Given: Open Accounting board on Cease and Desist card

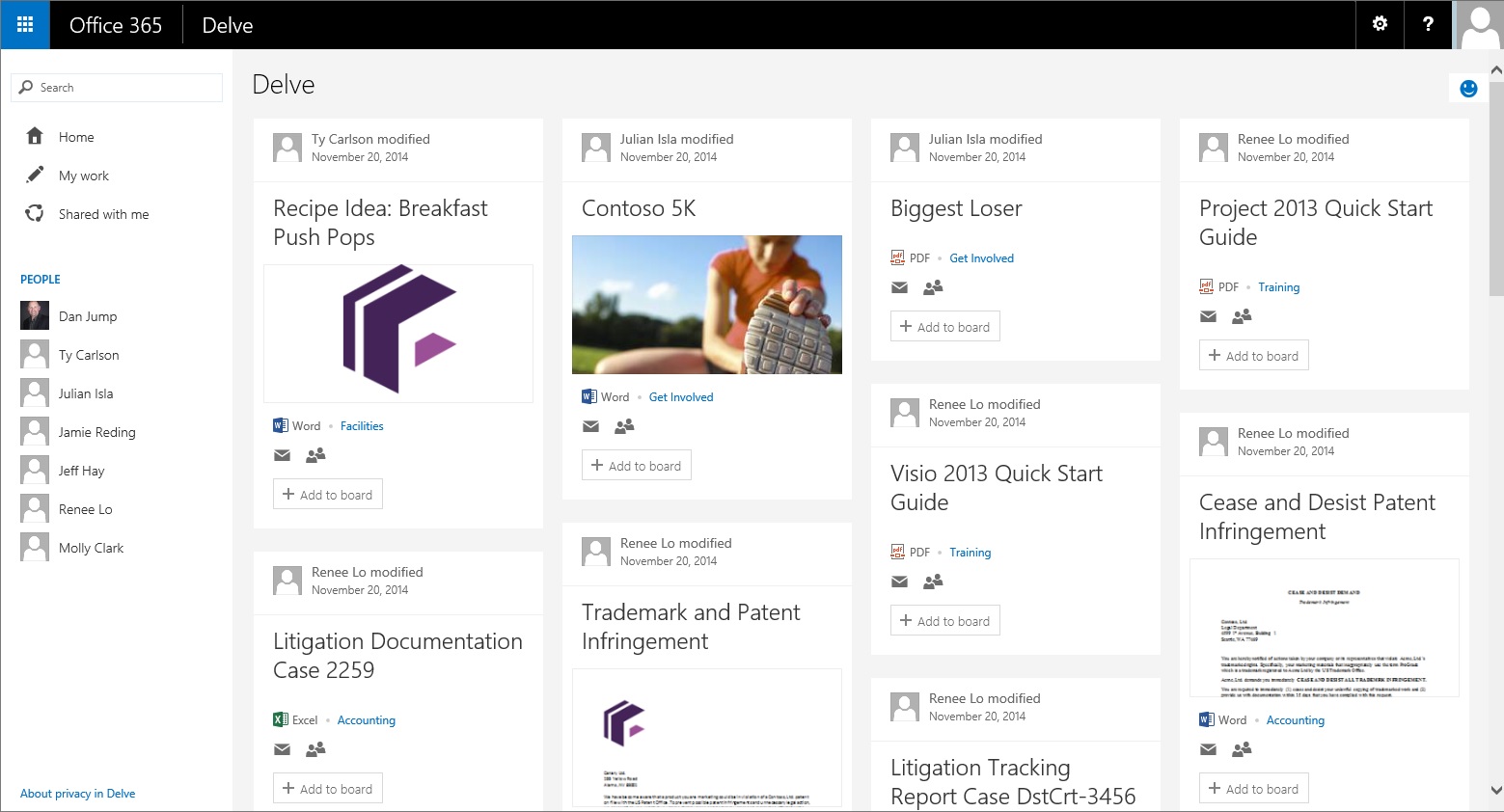Looking at the screenshot, I should pos(1295,719).
